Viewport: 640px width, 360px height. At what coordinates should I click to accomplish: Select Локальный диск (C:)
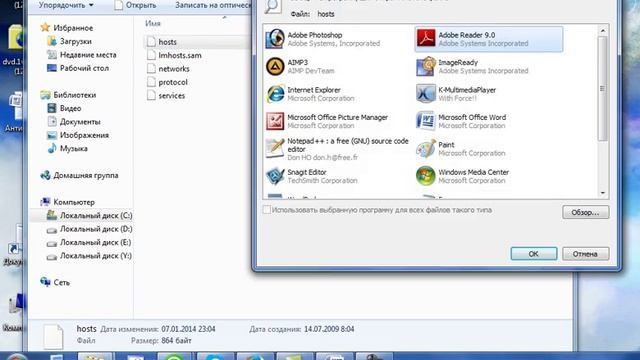(89, 216)
